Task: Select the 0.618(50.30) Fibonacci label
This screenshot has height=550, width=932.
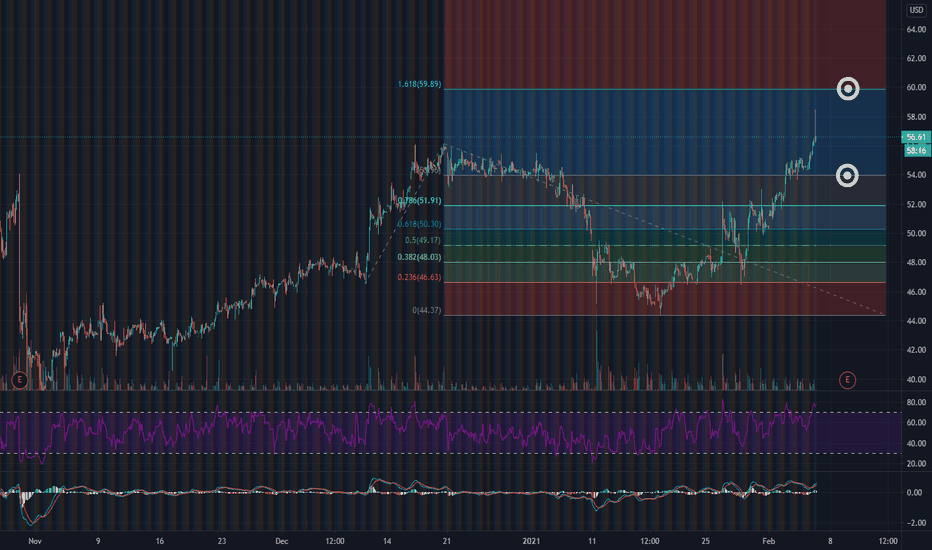Action: click(x=419, y=224)
